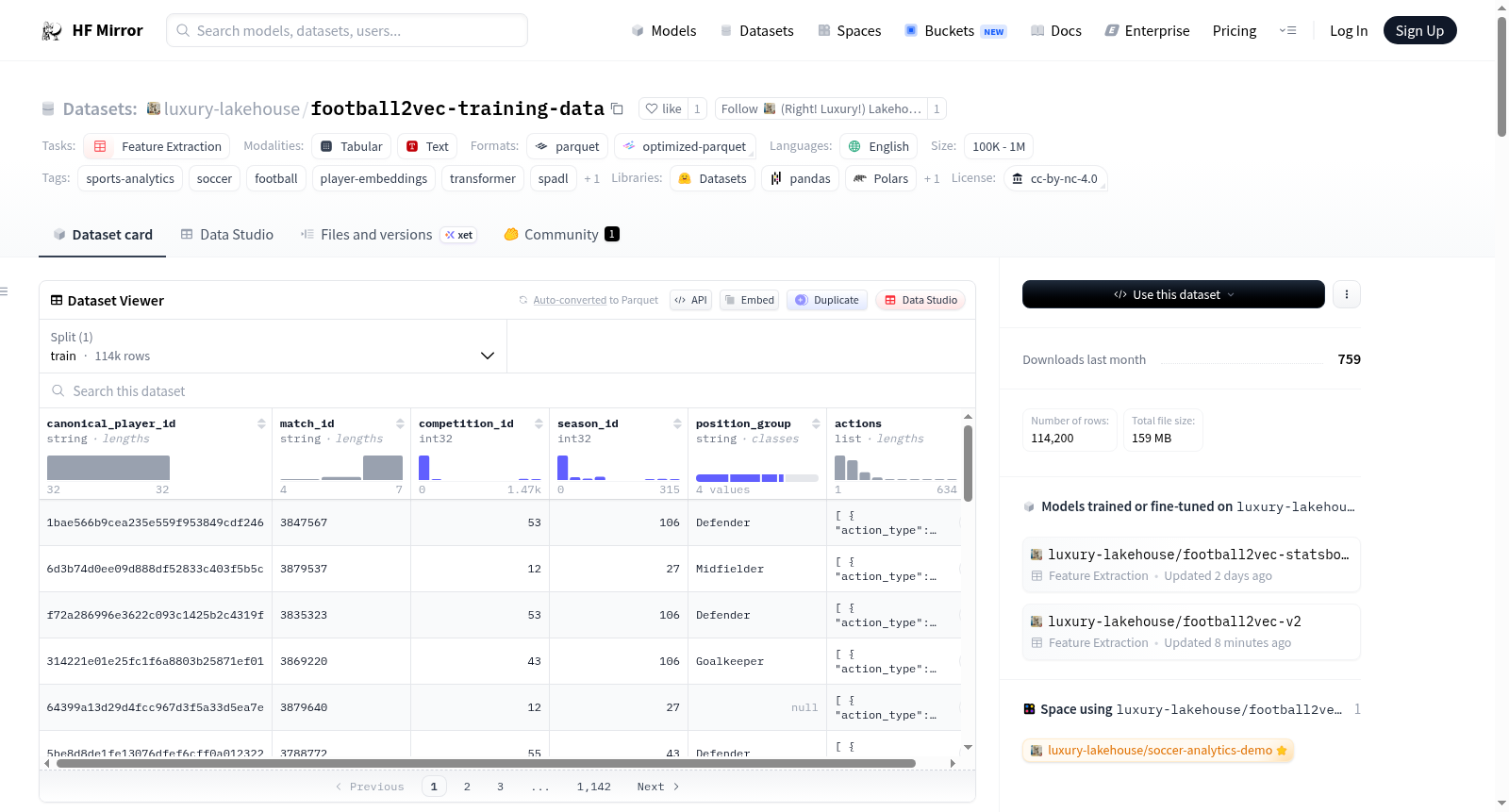The image size is (1509, 812).
Task: Click the optimized-parquet format tag
Action: point(685,146)
